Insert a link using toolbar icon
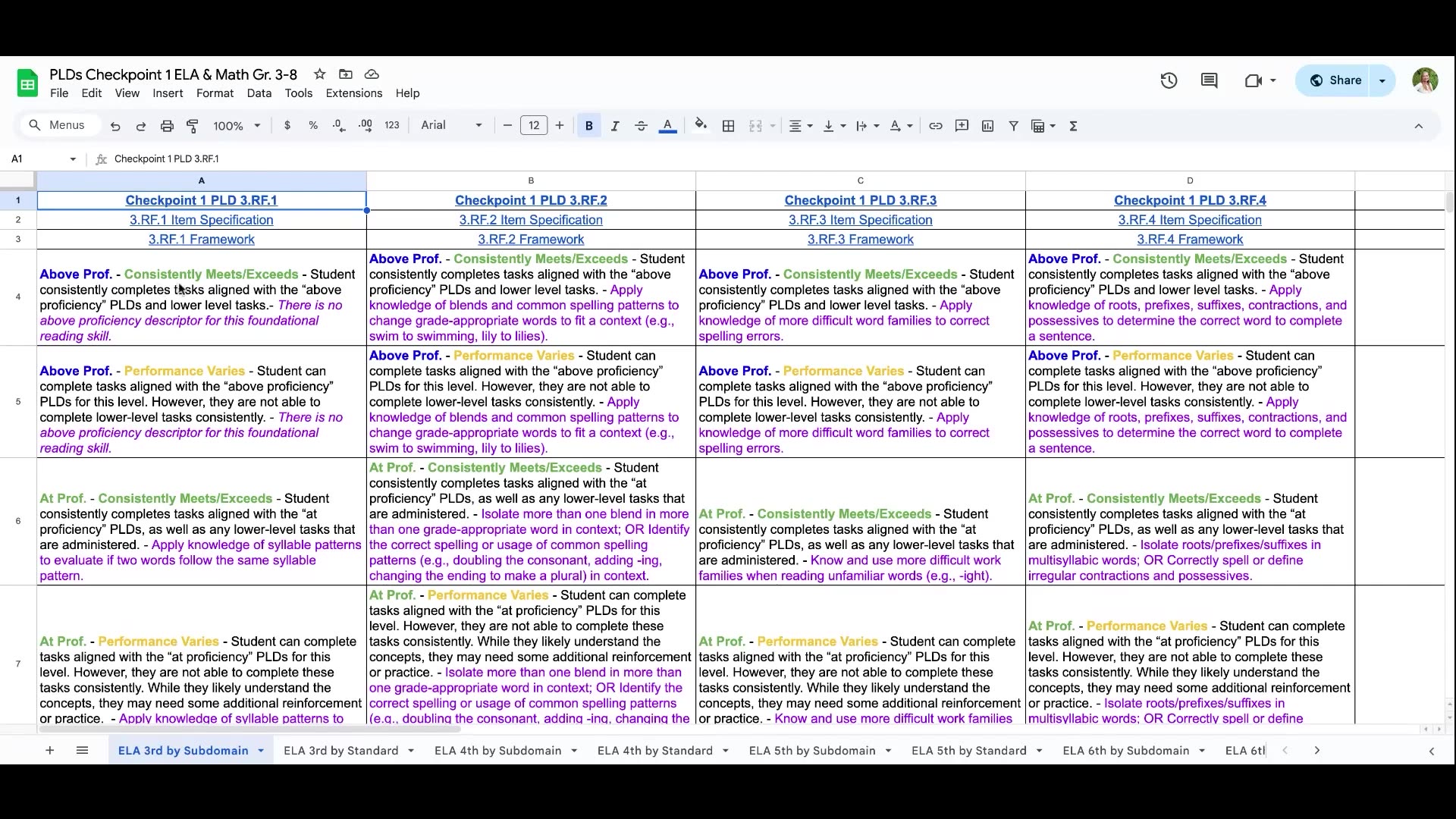This screenshot has width=1456, height=819. coord(936,126)
